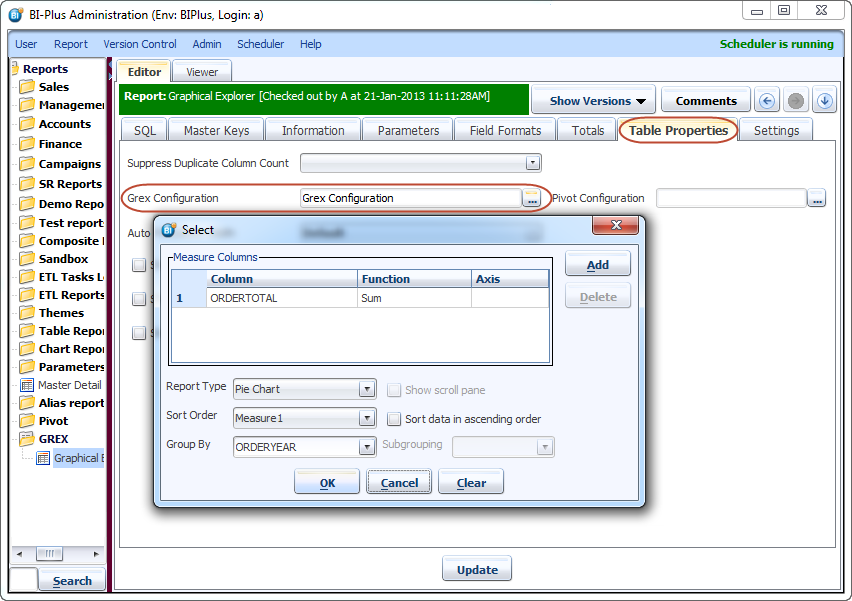Open Grex Configuration browse ellipsis button
Viewport: 852px width, 601px height.
[x=531, y=198]
